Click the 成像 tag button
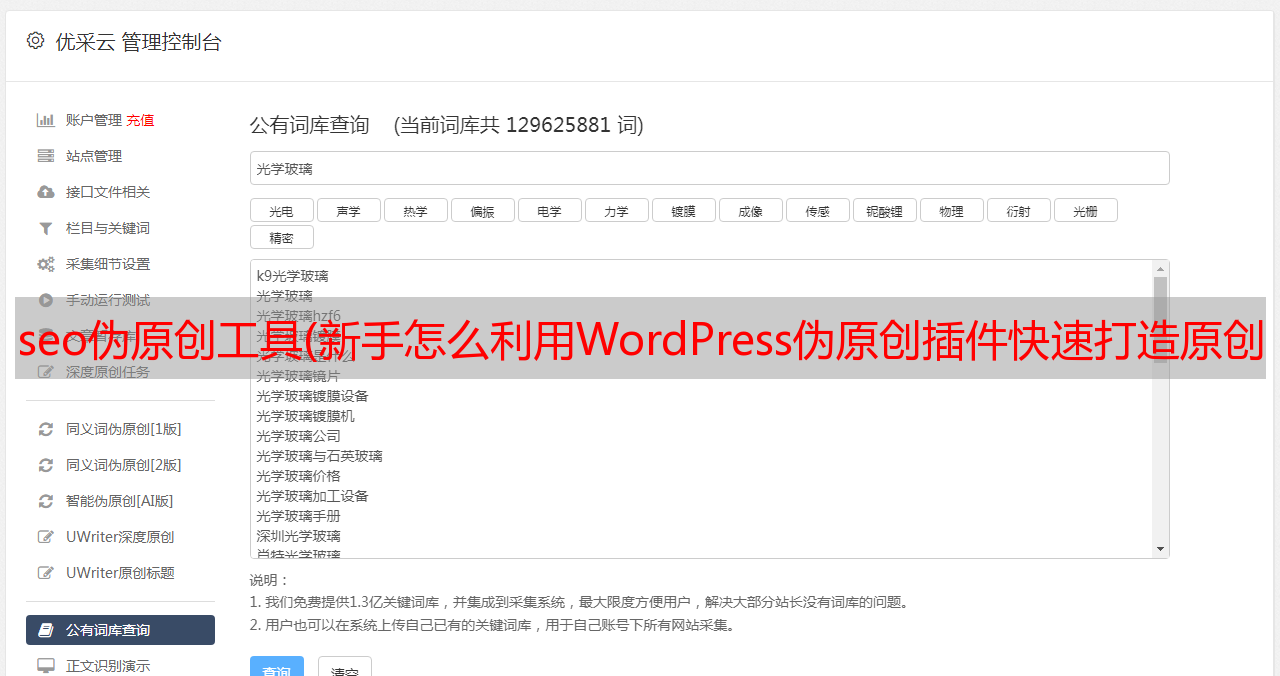The width and height of the screenshot is (1280, 676). click(750, 210)
